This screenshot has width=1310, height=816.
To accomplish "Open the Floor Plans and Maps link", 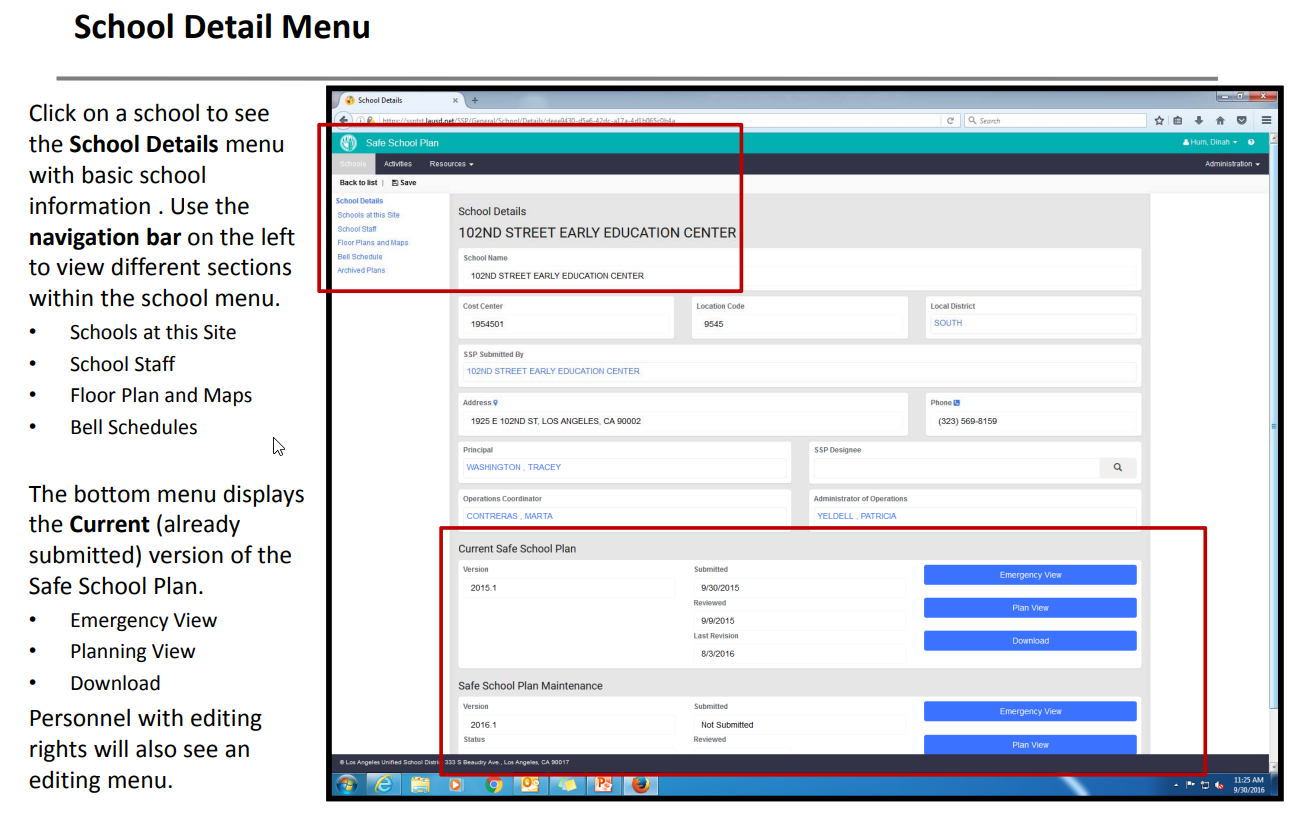I will click(373, 243).
